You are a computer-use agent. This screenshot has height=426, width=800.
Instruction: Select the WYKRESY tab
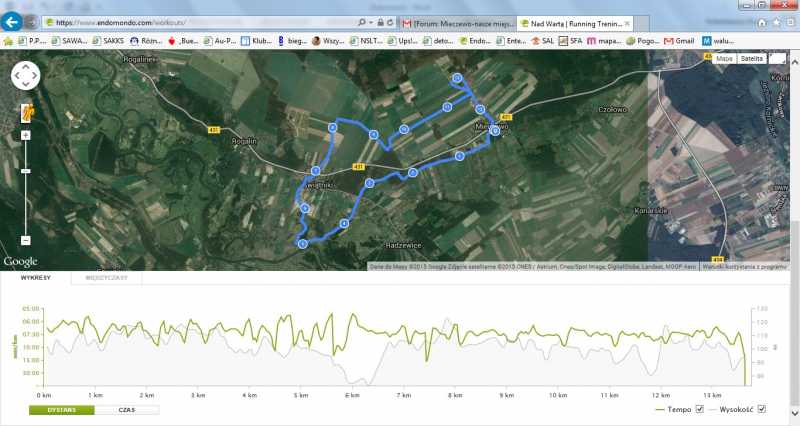tap(36, 278)
